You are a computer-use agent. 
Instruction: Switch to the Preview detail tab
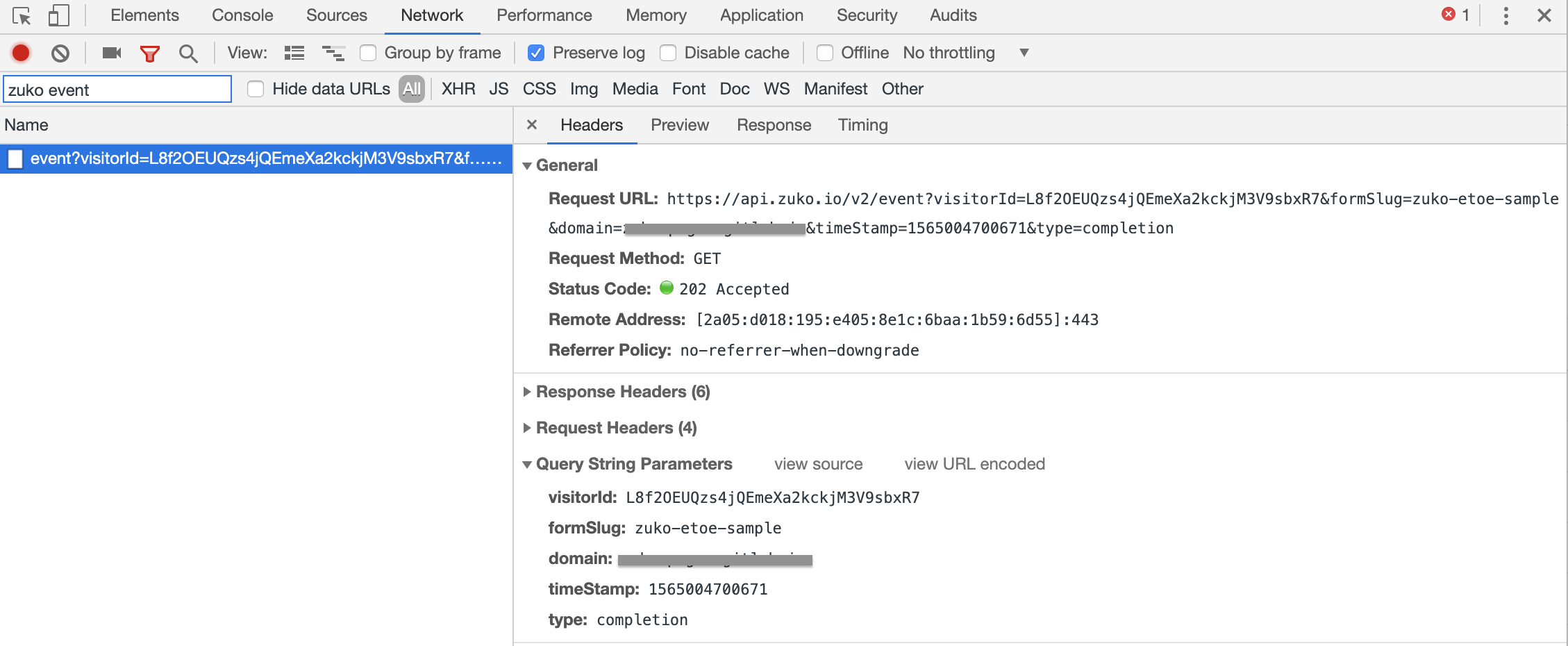click(x=680, y=125)
